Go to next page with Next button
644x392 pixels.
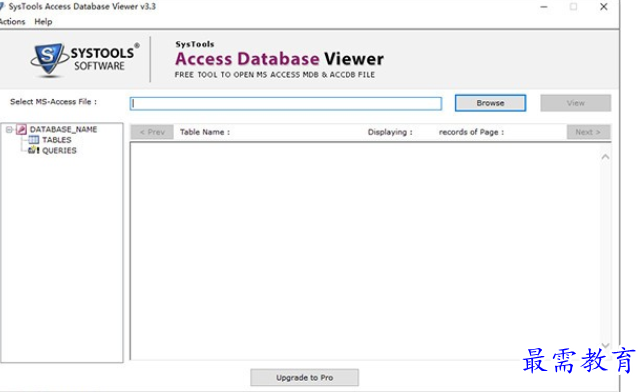coord(588,132)
